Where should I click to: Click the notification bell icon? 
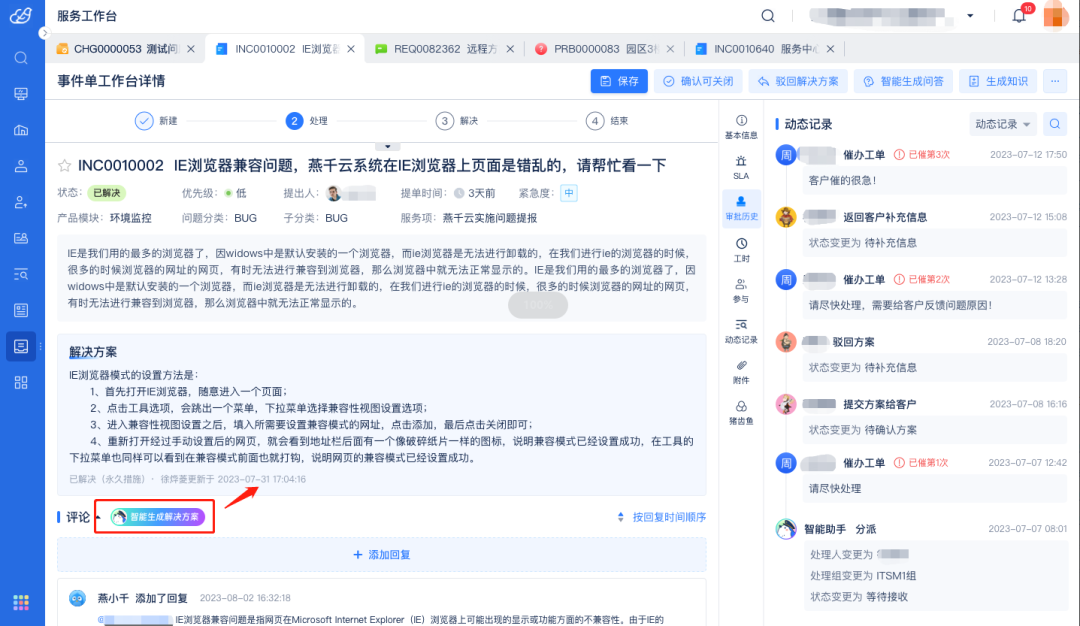tap(1019, 16)
